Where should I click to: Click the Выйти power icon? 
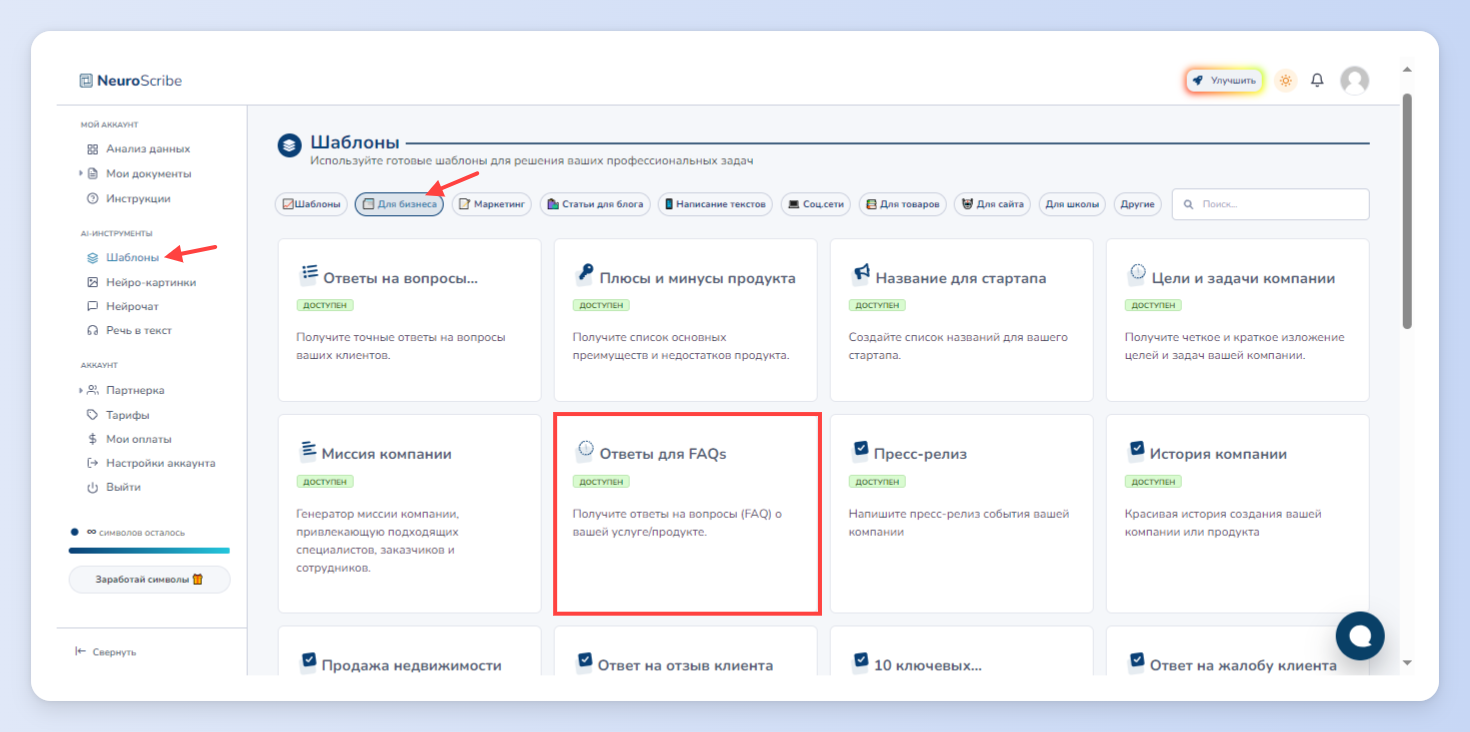pyautogui.click(x=93, y=487)
